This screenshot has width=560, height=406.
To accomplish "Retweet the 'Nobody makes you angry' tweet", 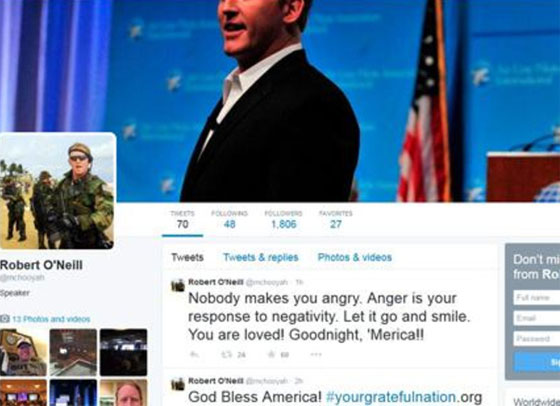I will point(226,355).
